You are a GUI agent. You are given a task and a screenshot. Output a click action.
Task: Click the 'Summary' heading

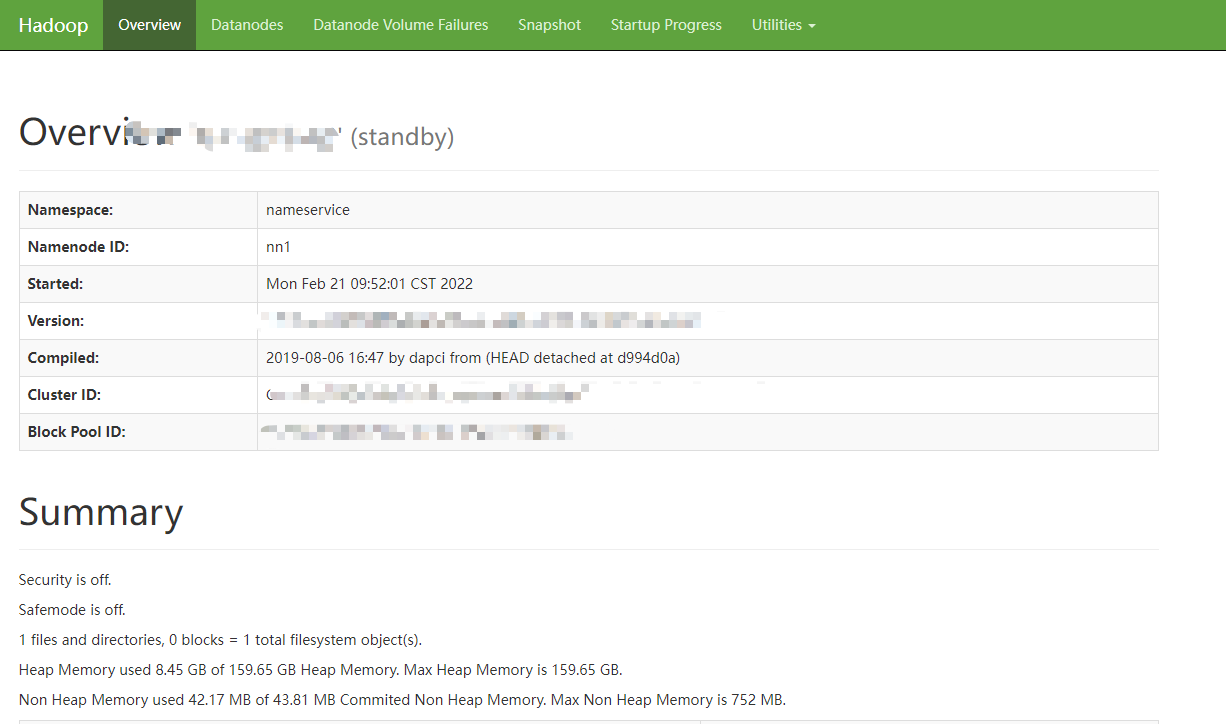[x=101, y=512]
